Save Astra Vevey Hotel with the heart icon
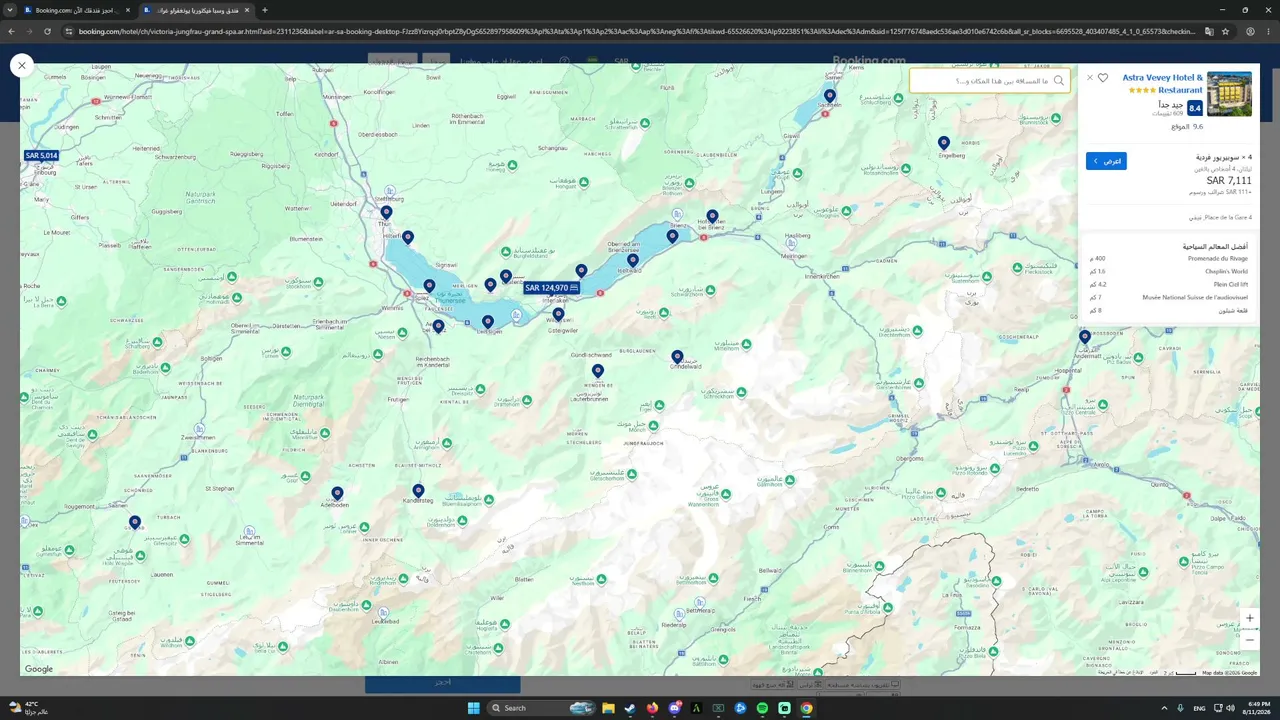The image size is (1280, 720). (x=1103, y=78)
